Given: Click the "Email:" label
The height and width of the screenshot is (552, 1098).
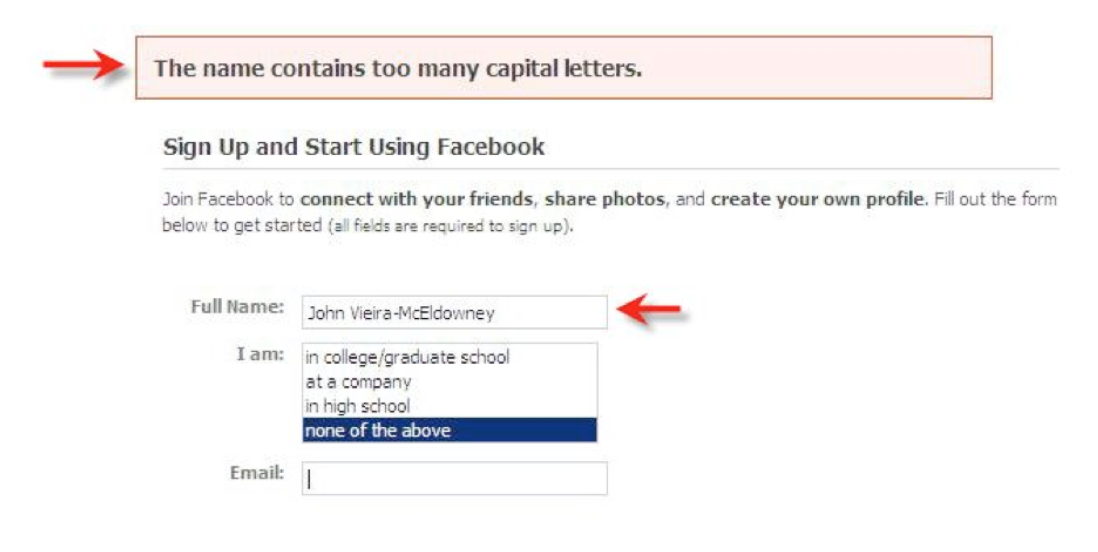Looking at the screenshot, I should 259,471.
